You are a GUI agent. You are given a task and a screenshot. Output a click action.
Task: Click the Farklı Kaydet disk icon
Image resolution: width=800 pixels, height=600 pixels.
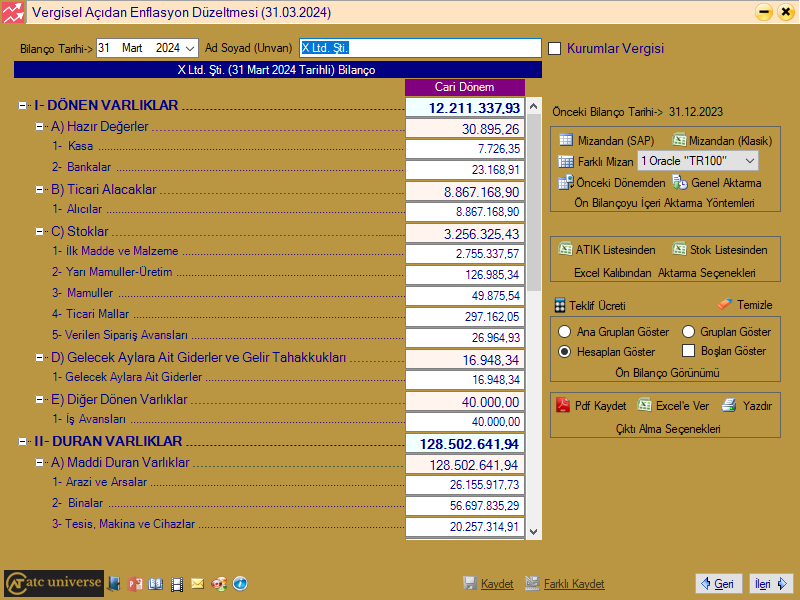tap(532, 583)
